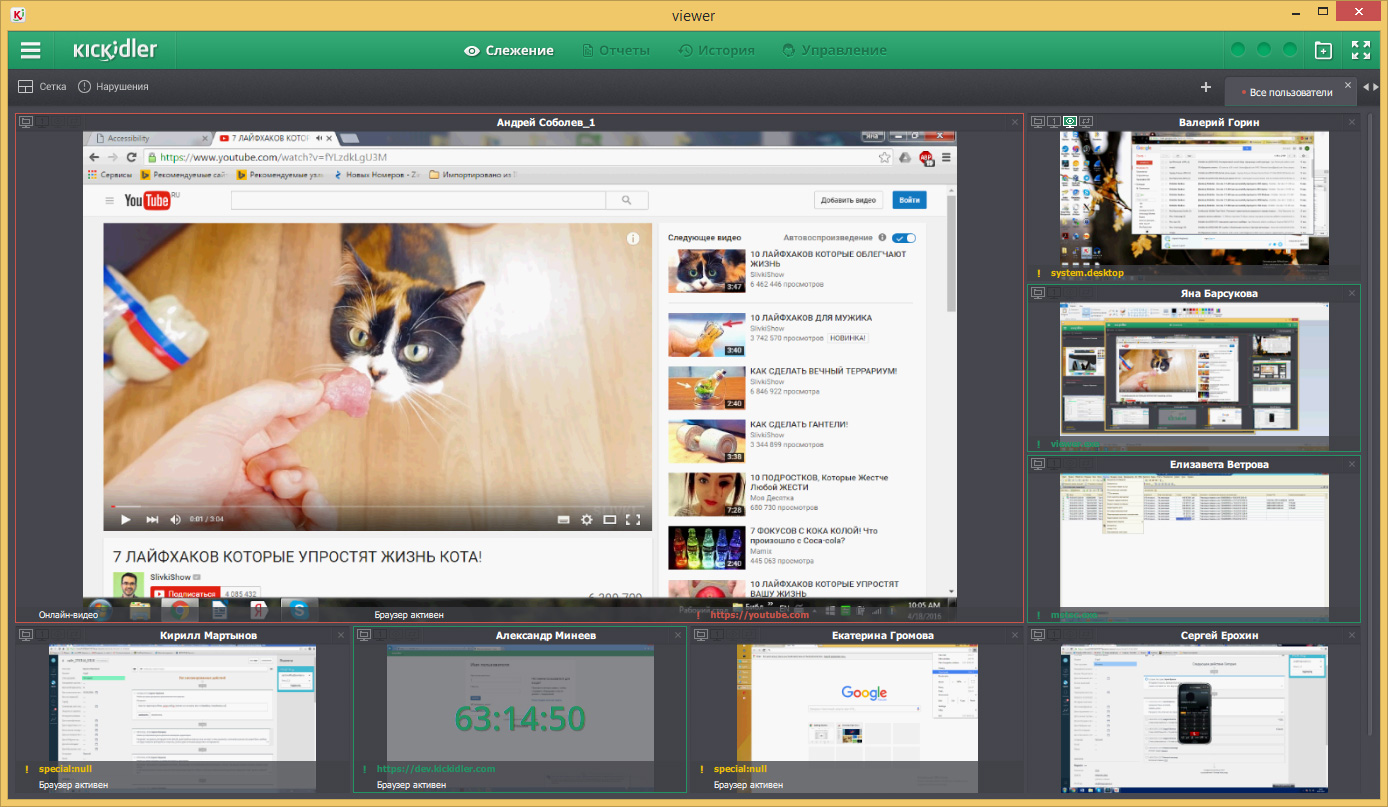
Task: Click the Нарушения exclamation icon
Action: 85,87
